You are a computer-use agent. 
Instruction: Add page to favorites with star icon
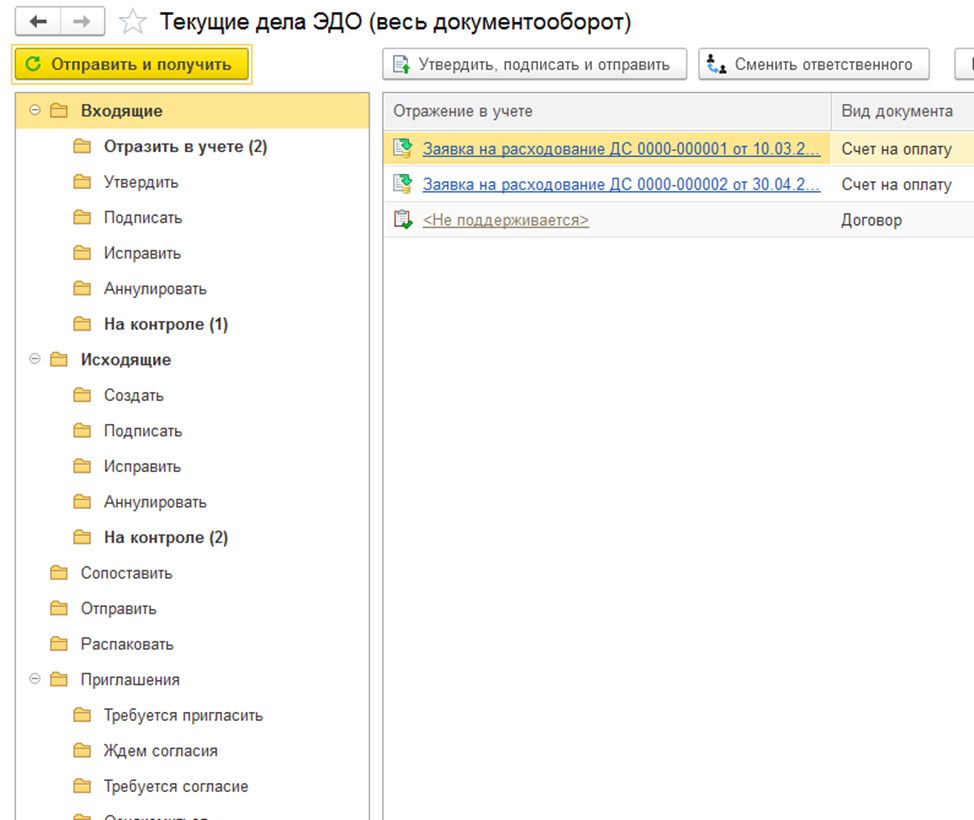132,22
